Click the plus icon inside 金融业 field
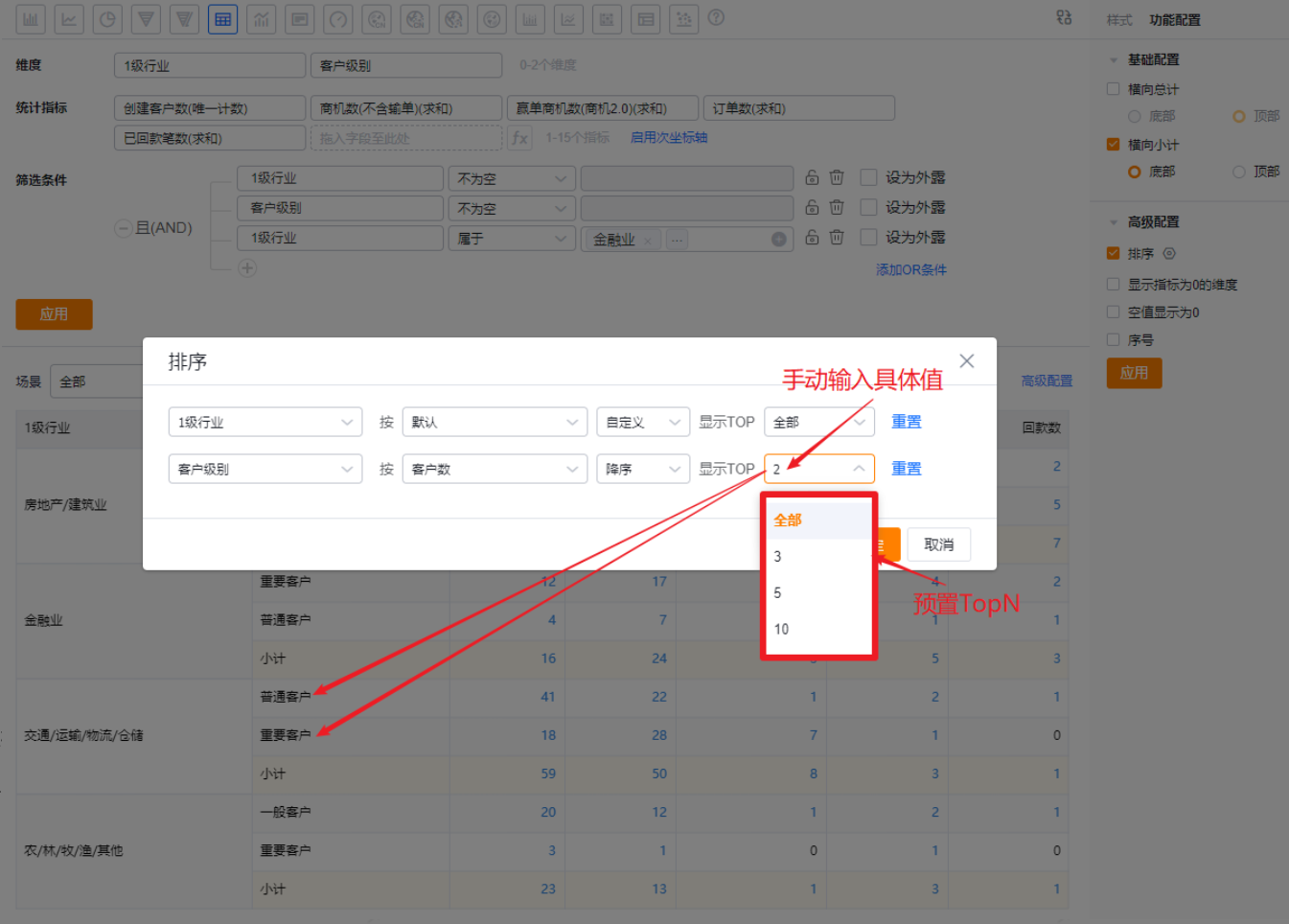 coord(779,240)
